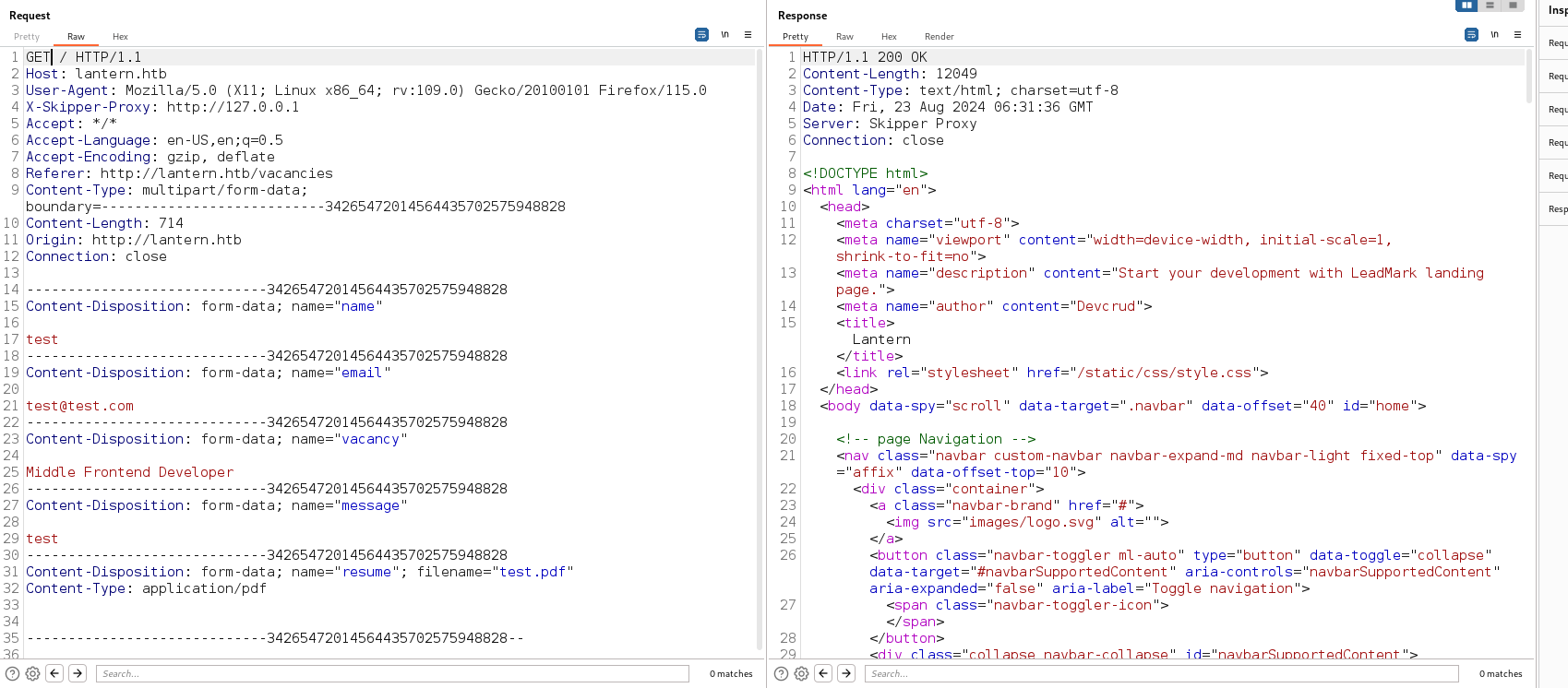The width and height of the screenshot is (1568, 688).
Task: Switch Response view to Hex tab
Action: pyautogui.click(x=889, y=37)
